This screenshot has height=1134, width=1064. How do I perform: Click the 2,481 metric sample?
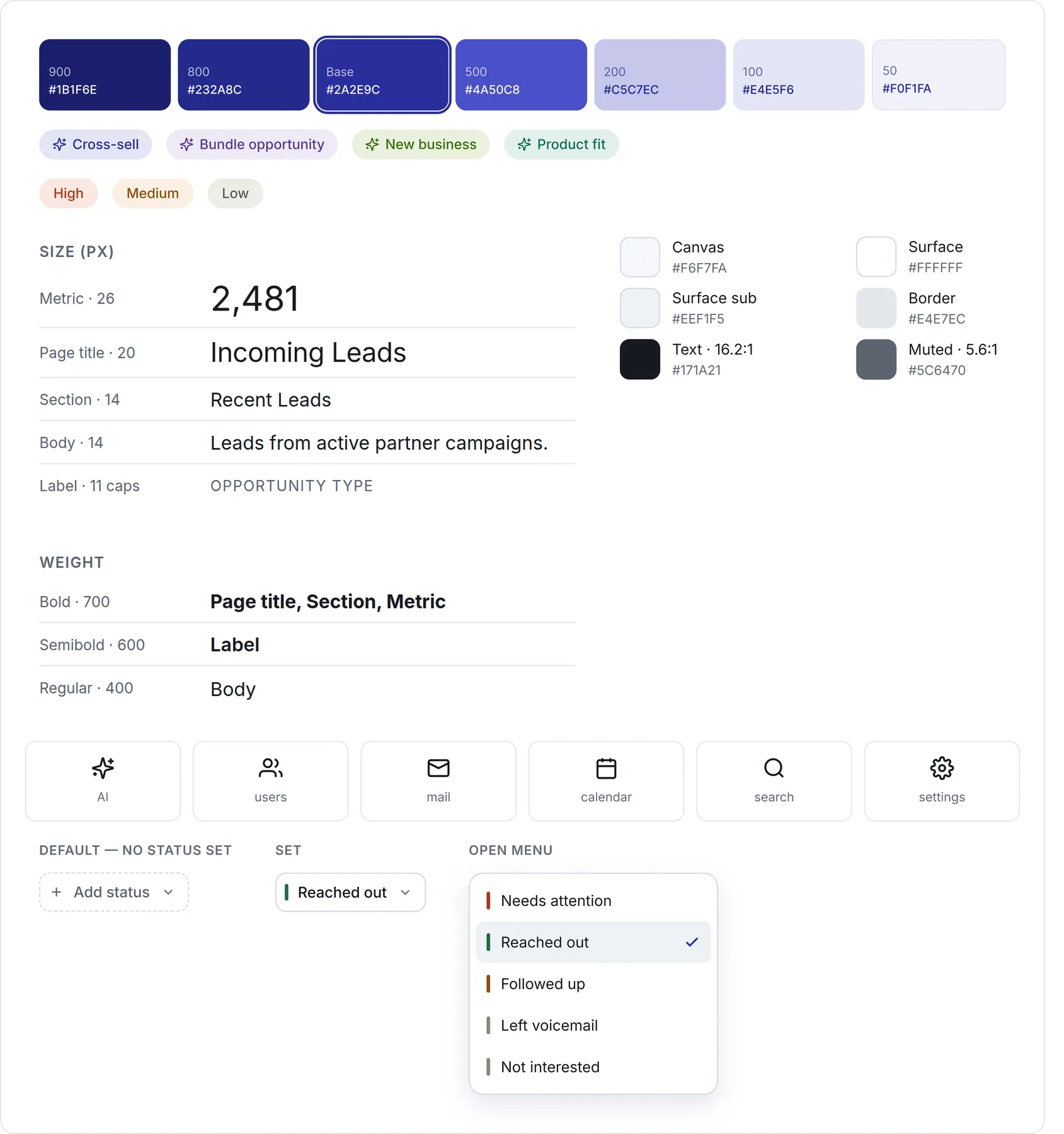255,299
